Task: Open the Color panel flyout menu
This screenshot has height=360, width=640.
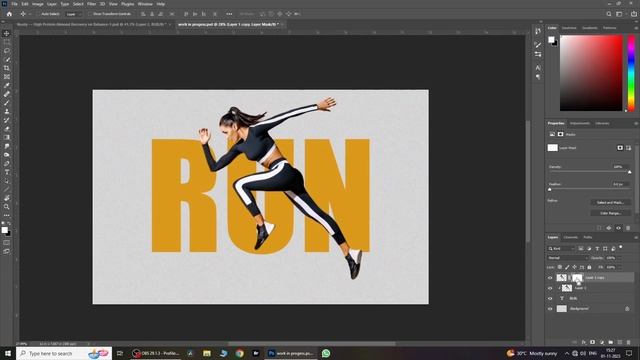Action: pyautogui.click(x=636, y=28)
